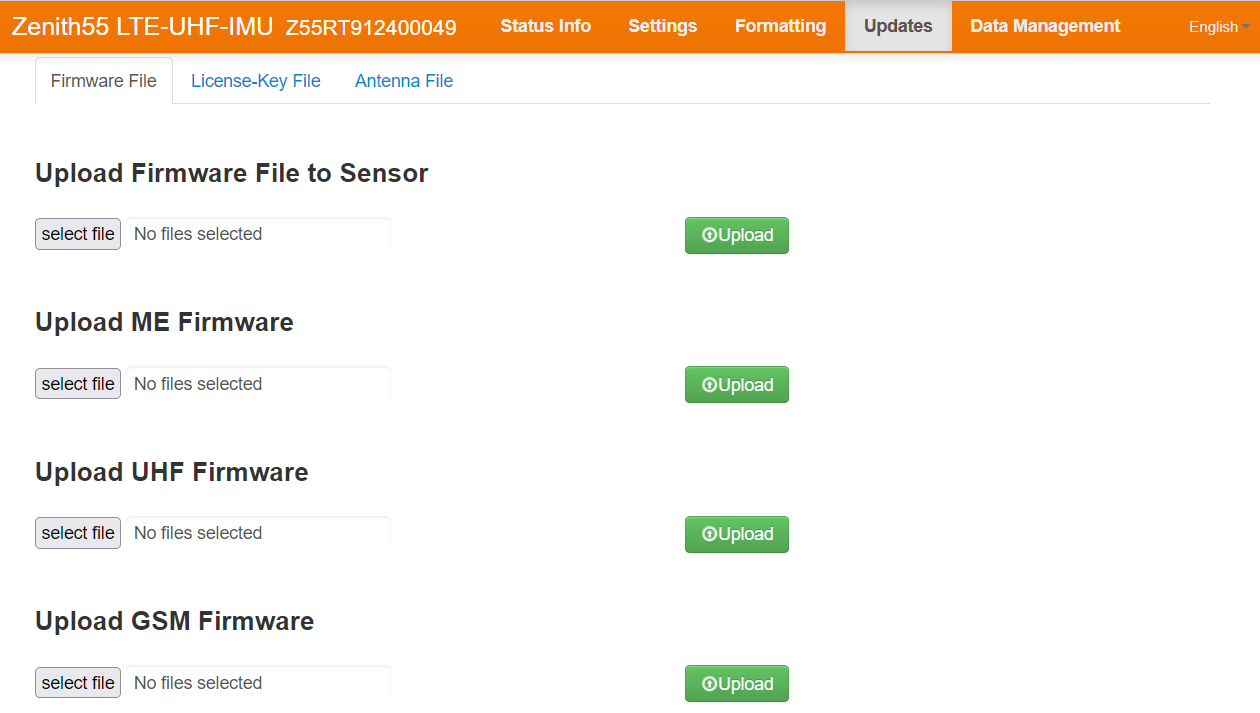
Task: Select the Updates menu item
Action: tap(898, 26)
